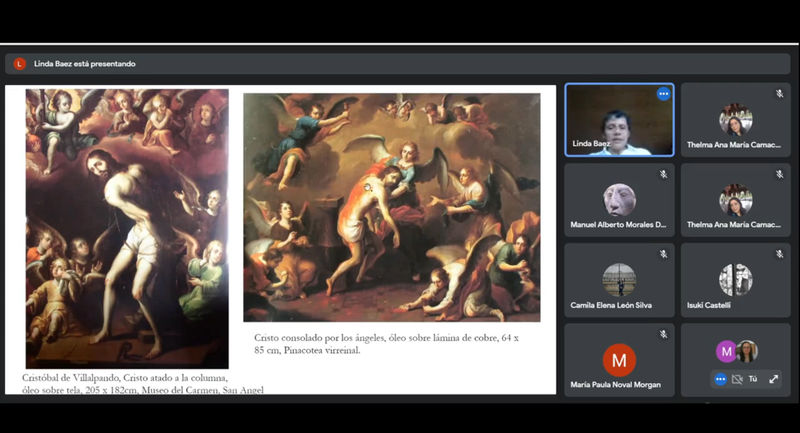Viewport: 800px width, 433px height.
Task: Click the caption line 'óleo sobre tela, 205 x 182cm'
Action: [x=80, y=390]
